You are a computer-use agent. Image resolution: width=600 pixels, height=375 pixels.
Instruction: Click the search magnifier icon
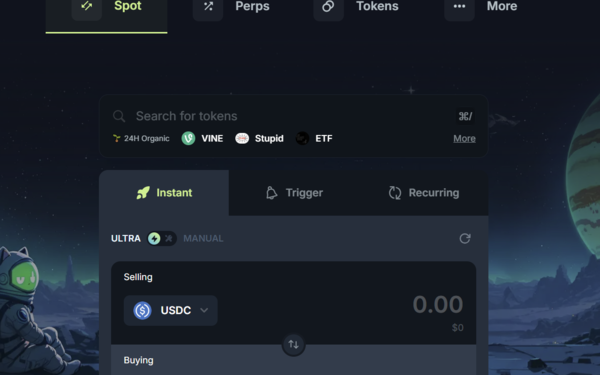coord(119,116)
